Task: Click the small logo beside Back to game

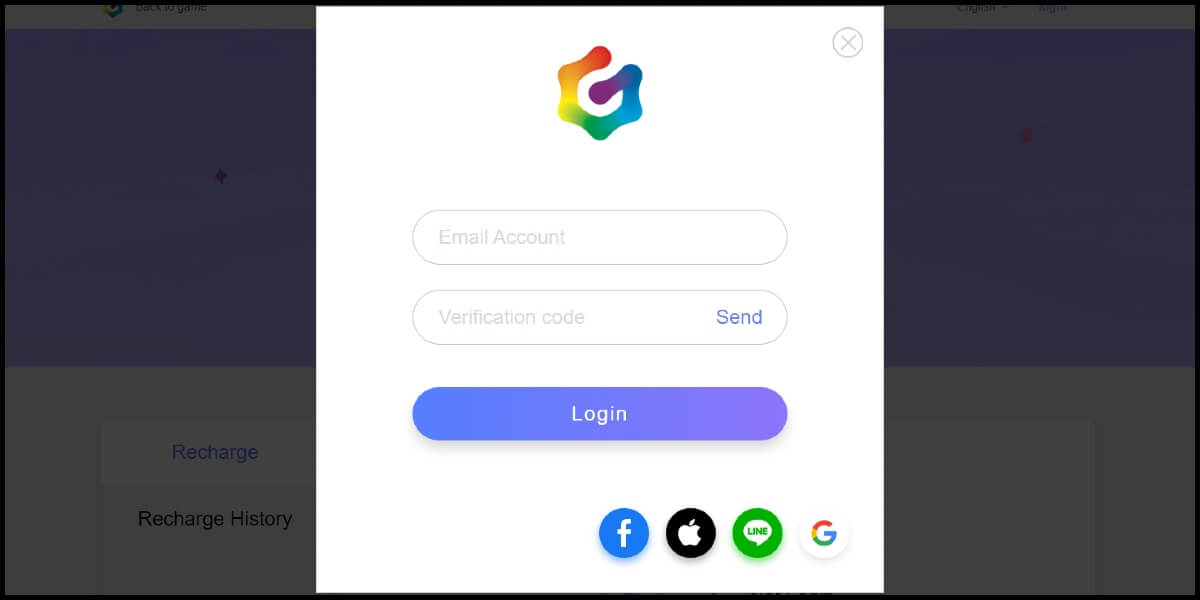Action: pyautogui.click(x=114, y=9)
